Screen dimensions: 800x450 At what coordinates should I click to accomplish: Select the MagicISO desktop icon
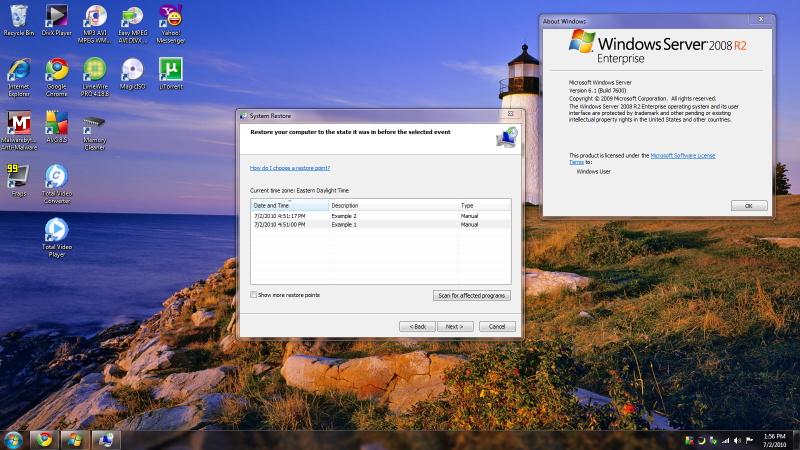click(x=133, y=74)
